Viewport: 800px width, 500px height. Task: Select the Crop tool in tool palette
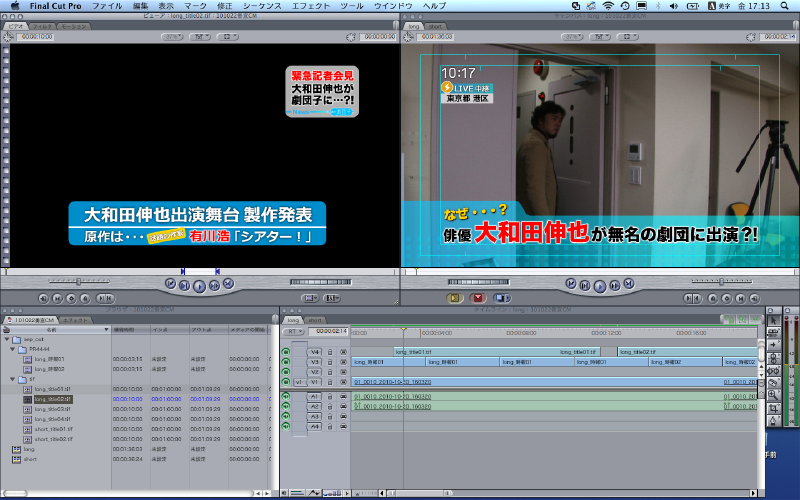point(773,410)
